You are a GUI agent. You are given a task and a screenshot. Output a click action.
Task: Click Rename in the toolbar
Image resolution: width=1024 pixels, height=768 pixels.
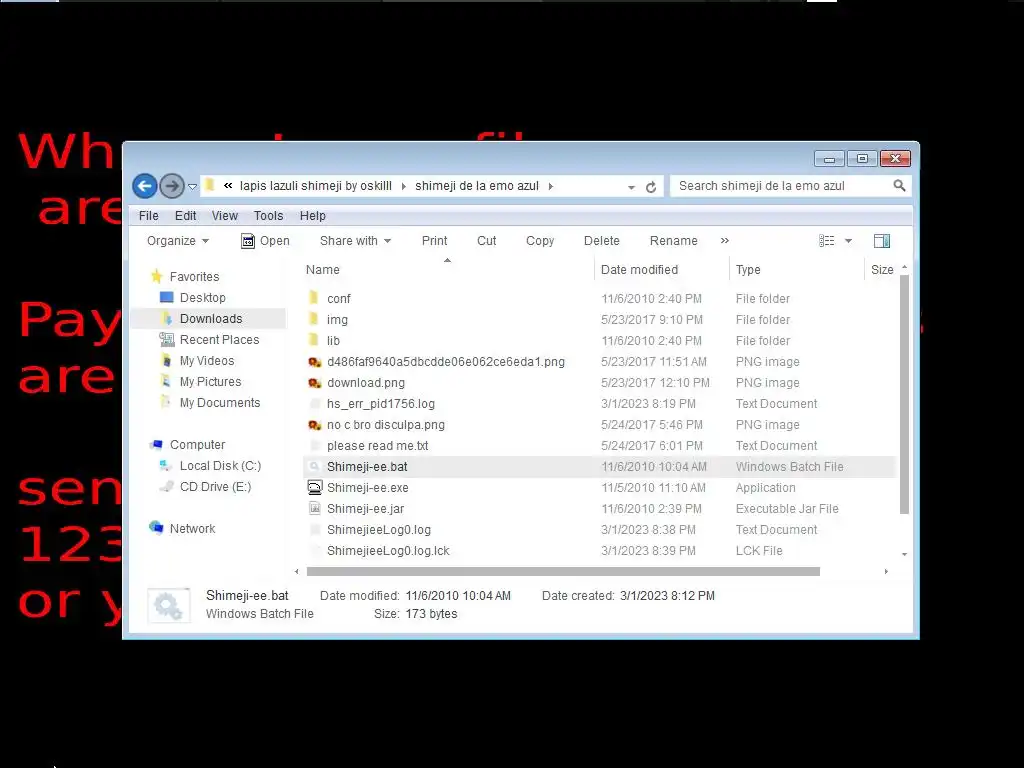[673, 241]
